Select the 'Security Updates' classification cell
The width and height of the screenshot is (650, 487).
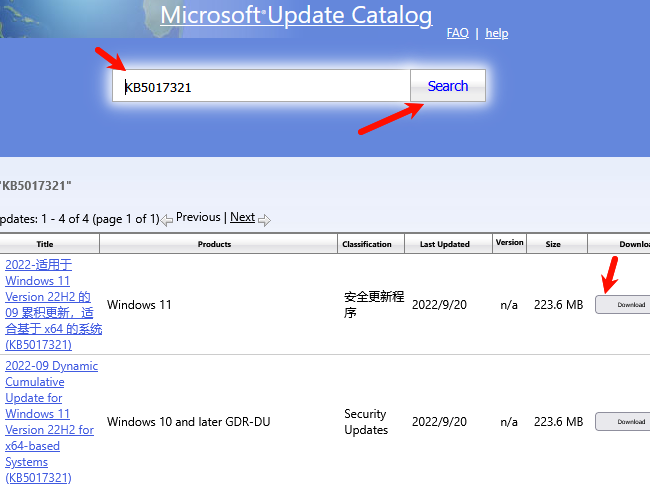366,422
